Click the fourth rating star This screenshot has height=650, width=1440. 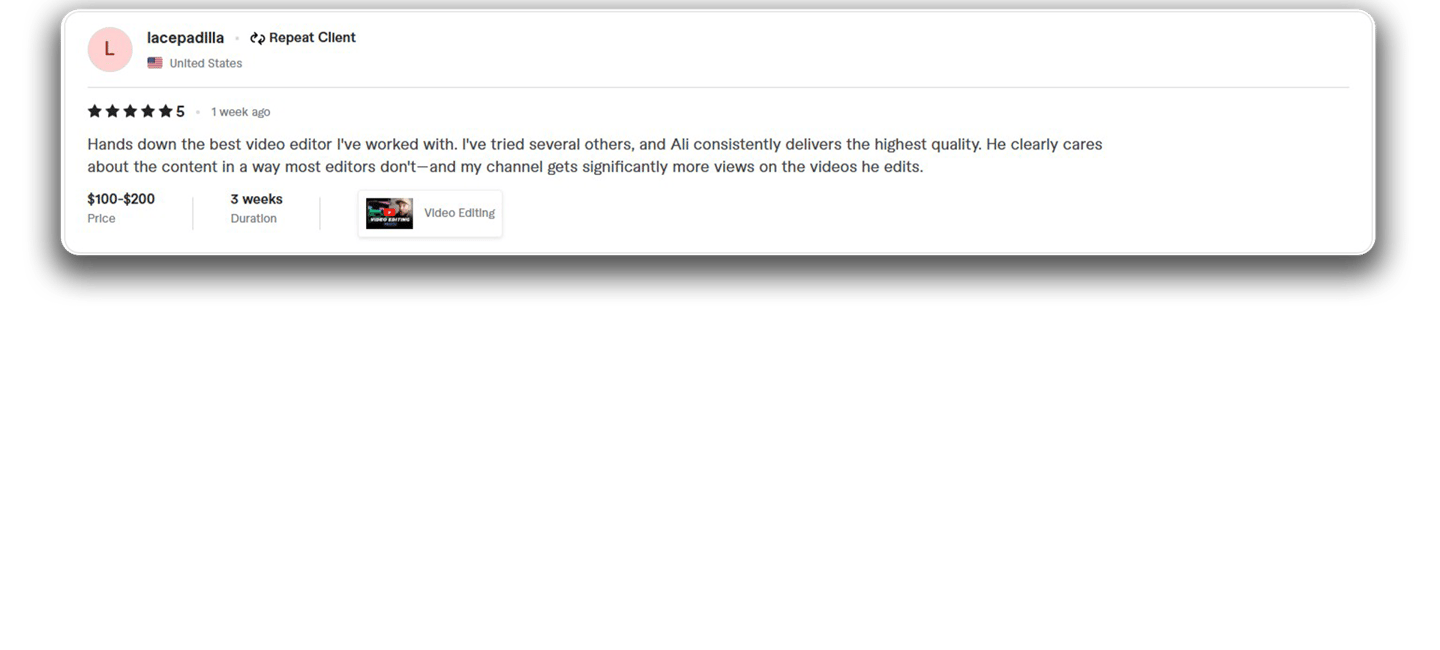tap(148, 111)
